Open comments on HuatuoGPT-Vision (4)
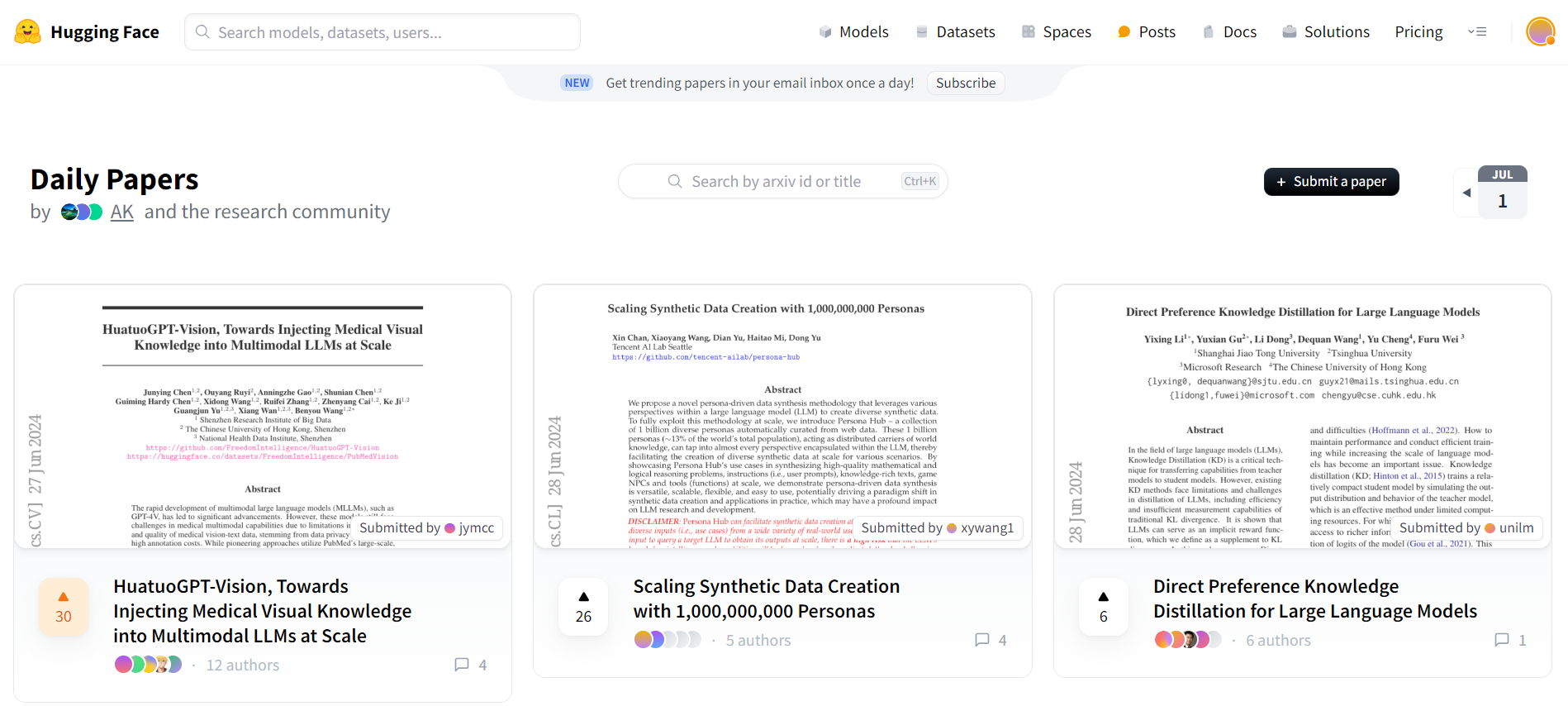The height and width of the screenshot is (706, 1568). tap(471, 665)
